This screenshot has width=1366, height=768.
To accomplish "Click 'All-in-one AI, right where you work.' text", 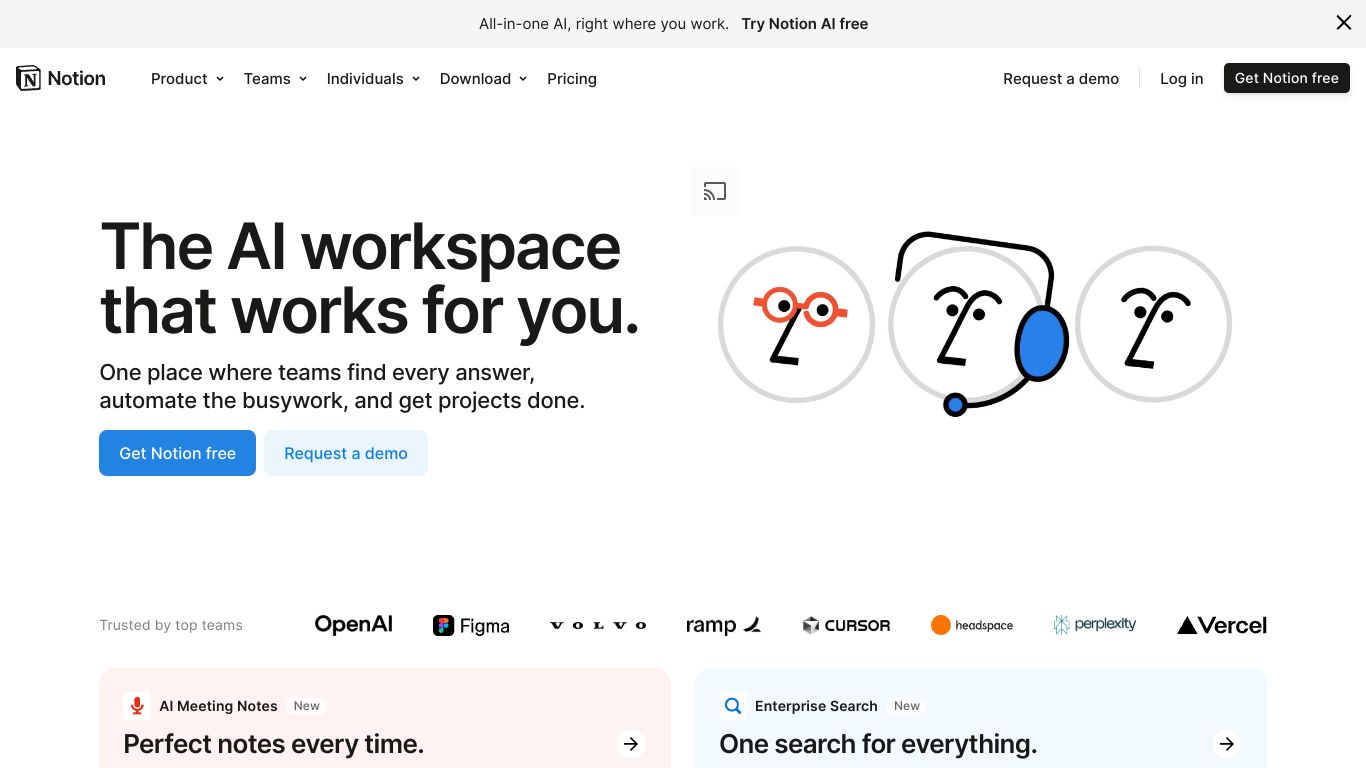I will tap(604, 24).
